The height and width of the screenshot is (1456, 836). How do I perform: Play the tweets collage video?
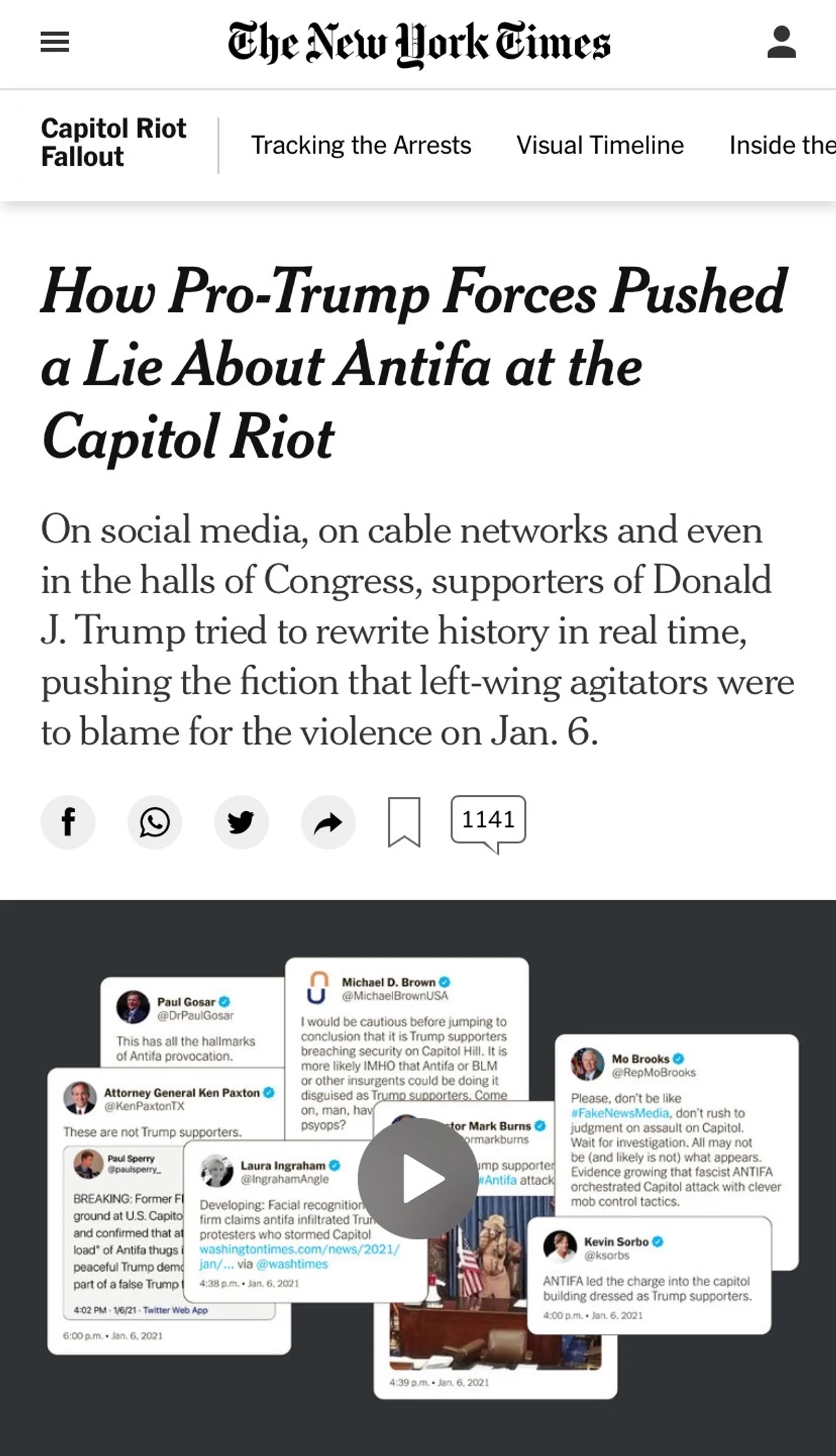[x=418, y=1178]
